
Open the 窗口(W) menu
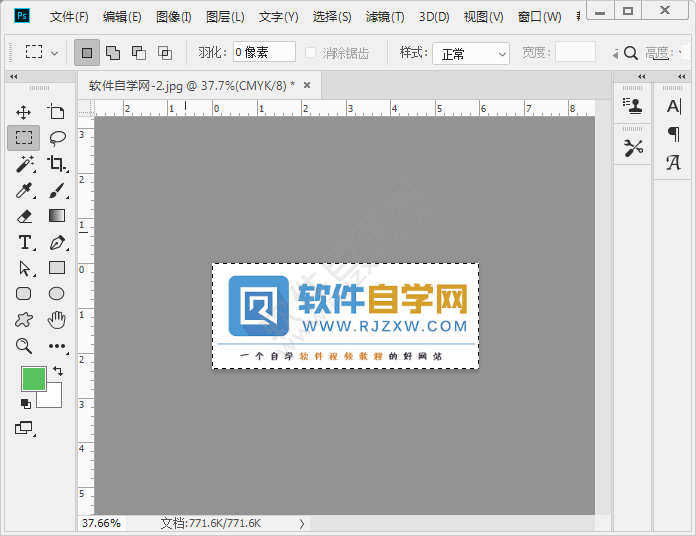pyautogui.click(x=539, y=17)
